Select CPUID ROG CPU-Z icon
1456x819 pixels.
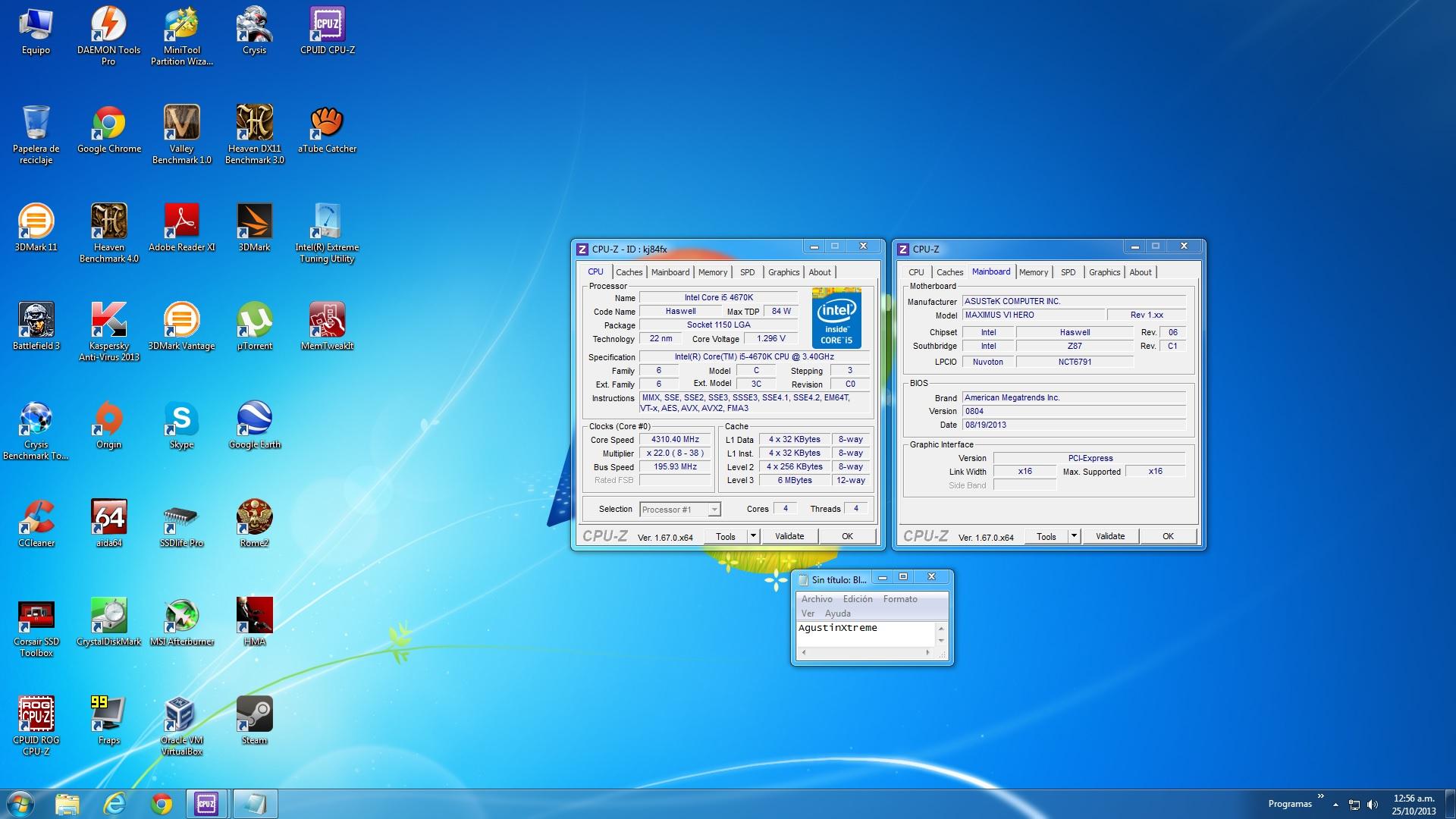pyautogui.click(x=36, y=726)
